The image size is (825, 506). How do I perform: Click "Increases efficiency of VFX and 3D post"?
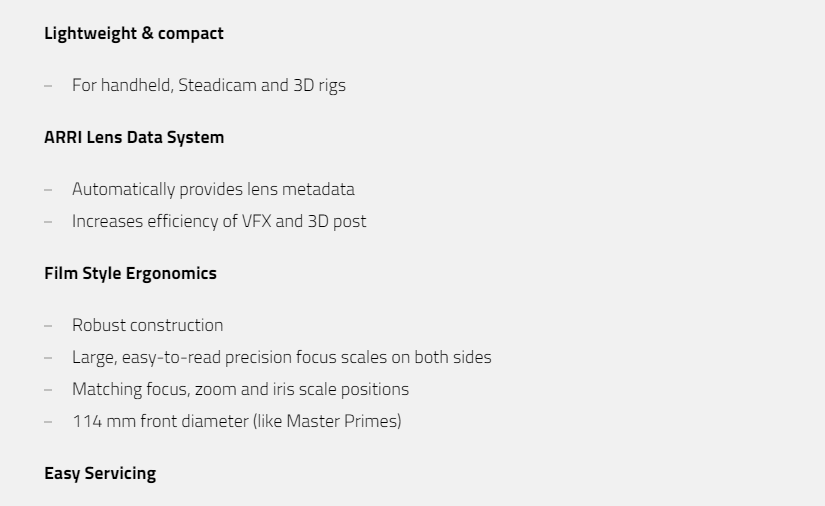pos(219,221)
